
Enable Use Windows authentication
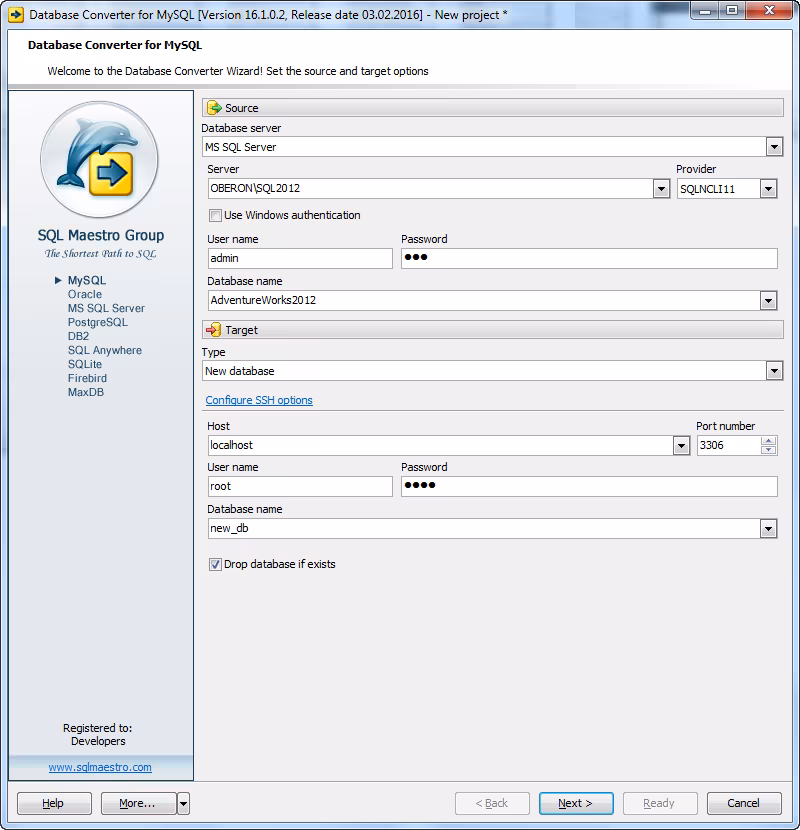pos(216,215)
